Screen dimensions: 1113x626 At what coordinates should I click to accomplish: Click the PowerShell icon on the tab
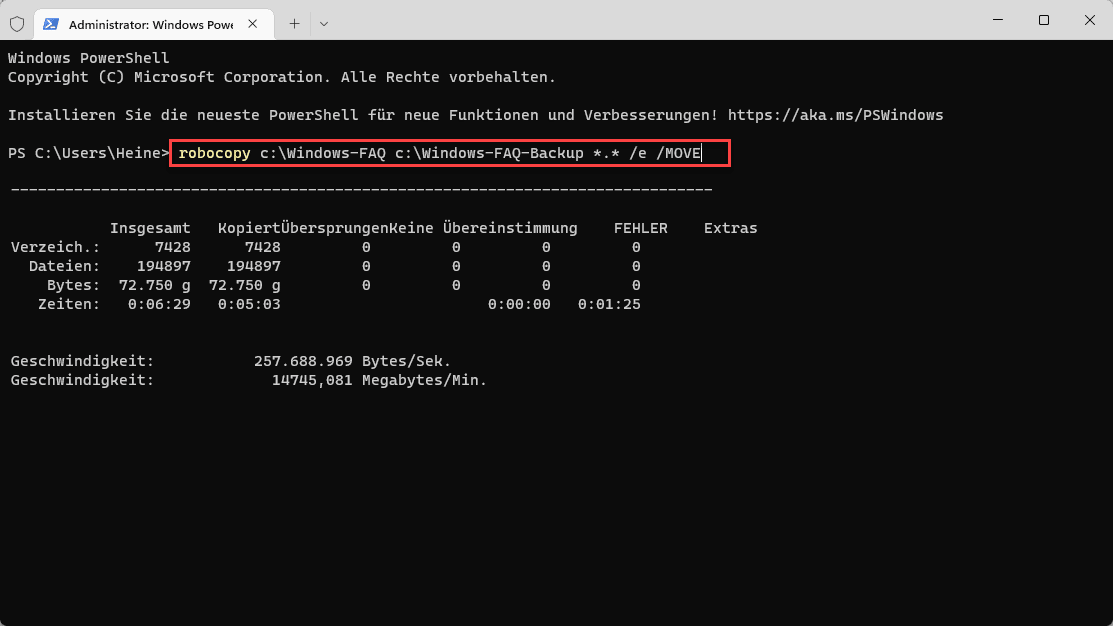pyautogui.click(x=50, y=24)
